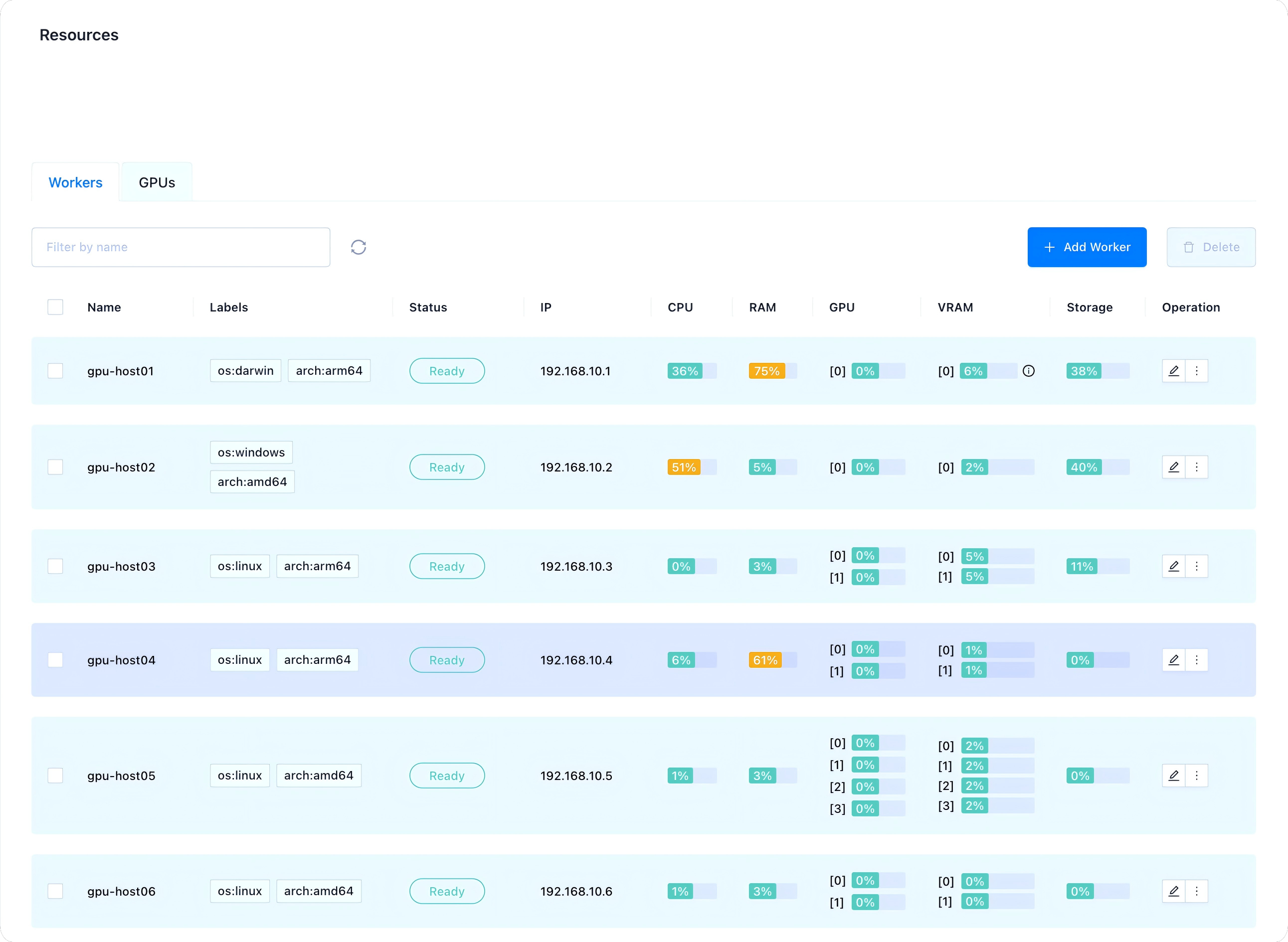This screenshot has height=942, width=1288.
Task: Open more options menu for gpu-host02
Action: [1197, 467]
